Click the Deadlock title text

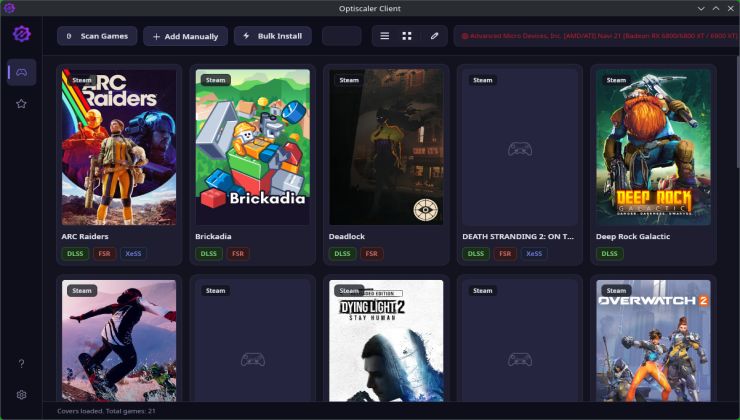(x=347, y=236)
